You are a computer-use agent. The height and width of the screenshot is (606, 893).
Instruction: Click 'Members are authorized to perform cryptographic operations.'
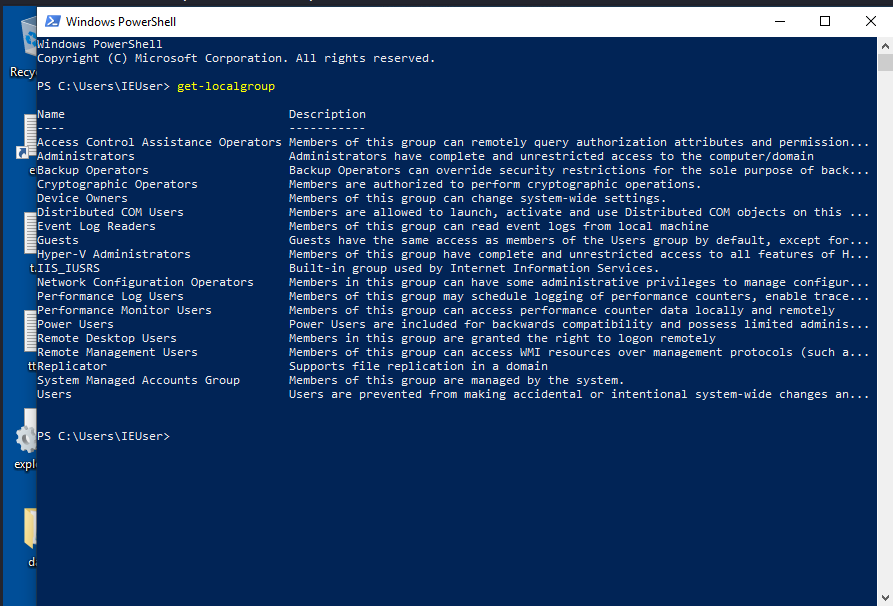(x=495, y=184)
